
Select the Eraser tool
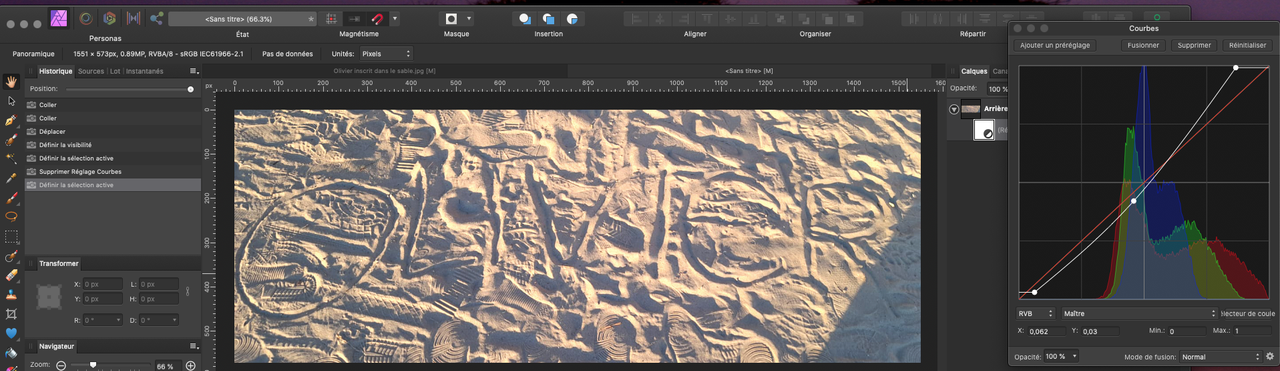pyautogui.click(x=11, y=274)
